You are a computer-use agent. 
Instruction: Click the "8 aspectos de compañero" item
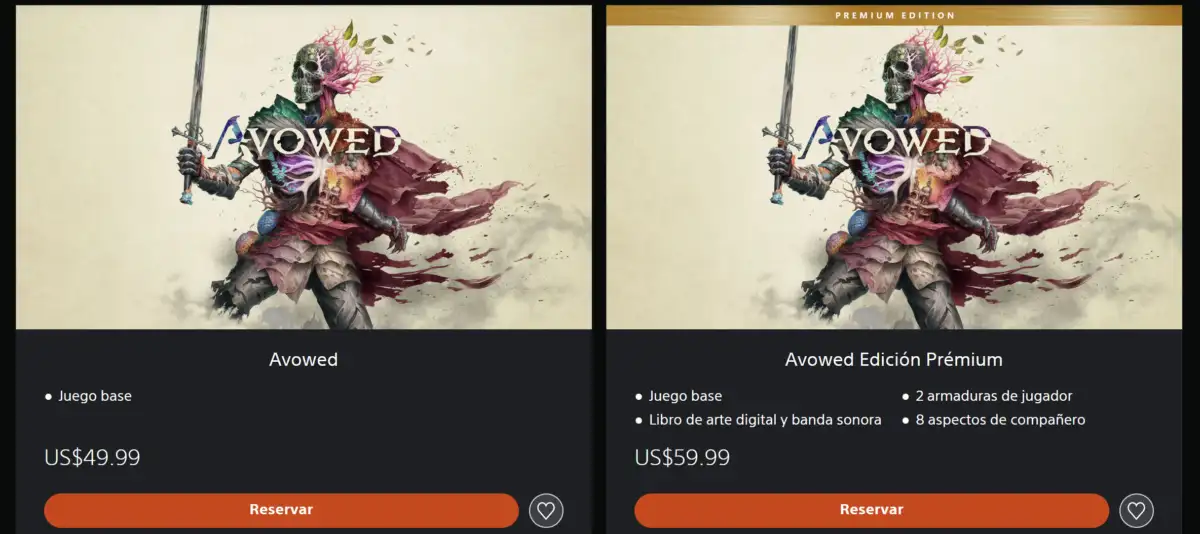[x=1000, y=420]
